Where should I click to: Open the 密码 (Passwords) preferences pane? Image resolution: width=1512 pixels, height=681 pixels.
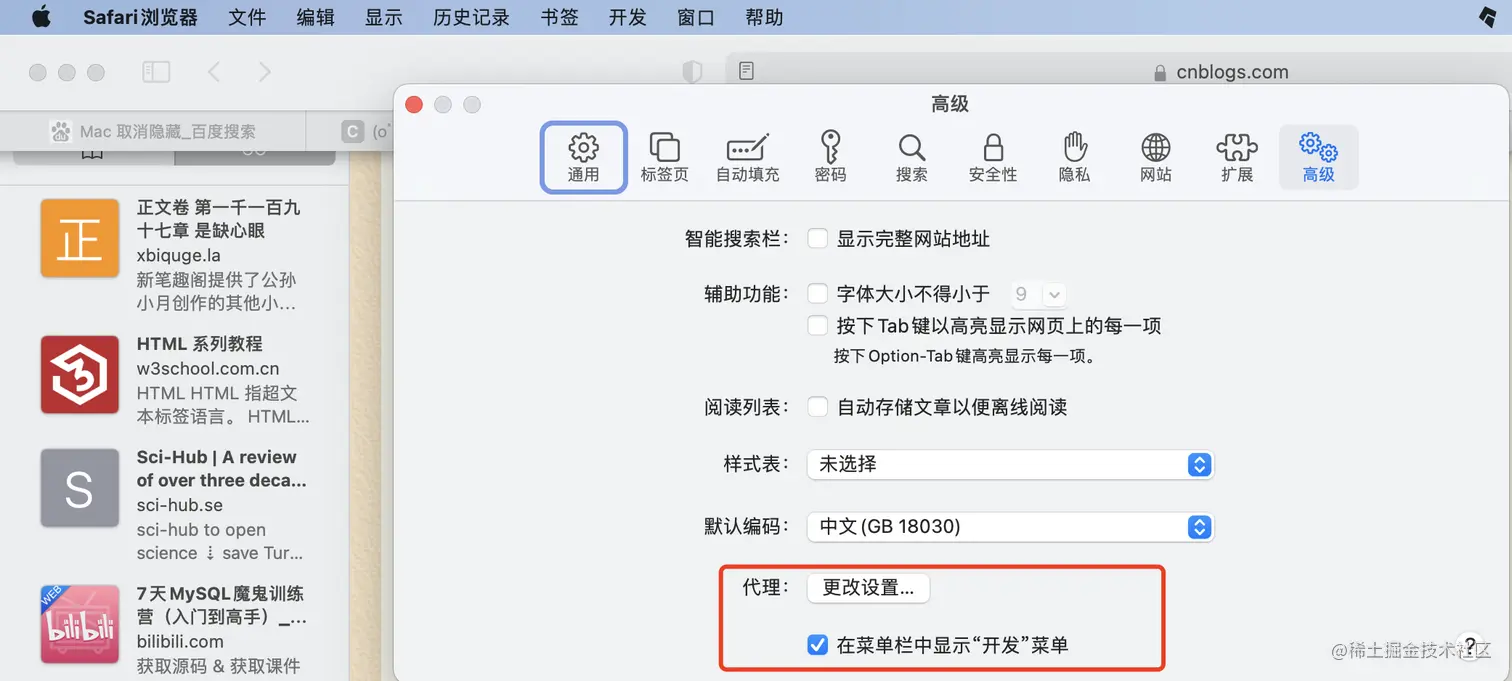tap(830, 157)
